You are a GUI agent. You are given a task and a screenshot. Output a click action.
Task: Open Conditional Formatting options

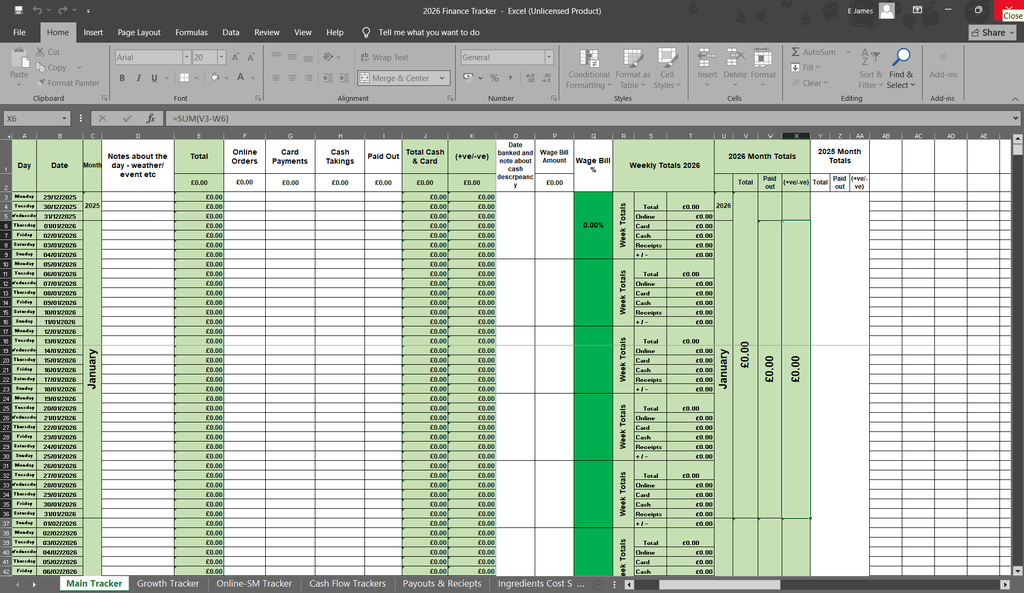click(x=589, y=66)
